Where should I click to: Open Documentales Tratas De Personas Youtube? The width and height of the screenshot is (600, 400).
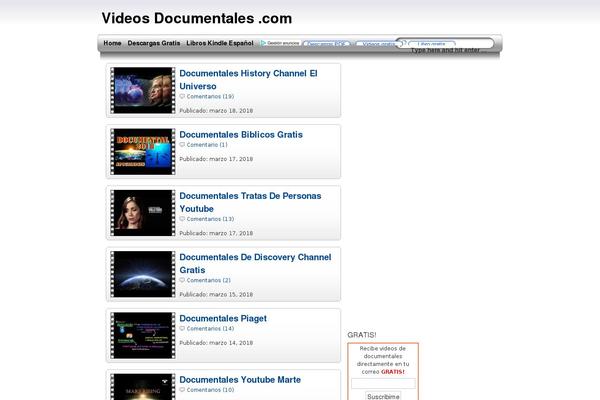pyautogui.click(x=250, y=202)
